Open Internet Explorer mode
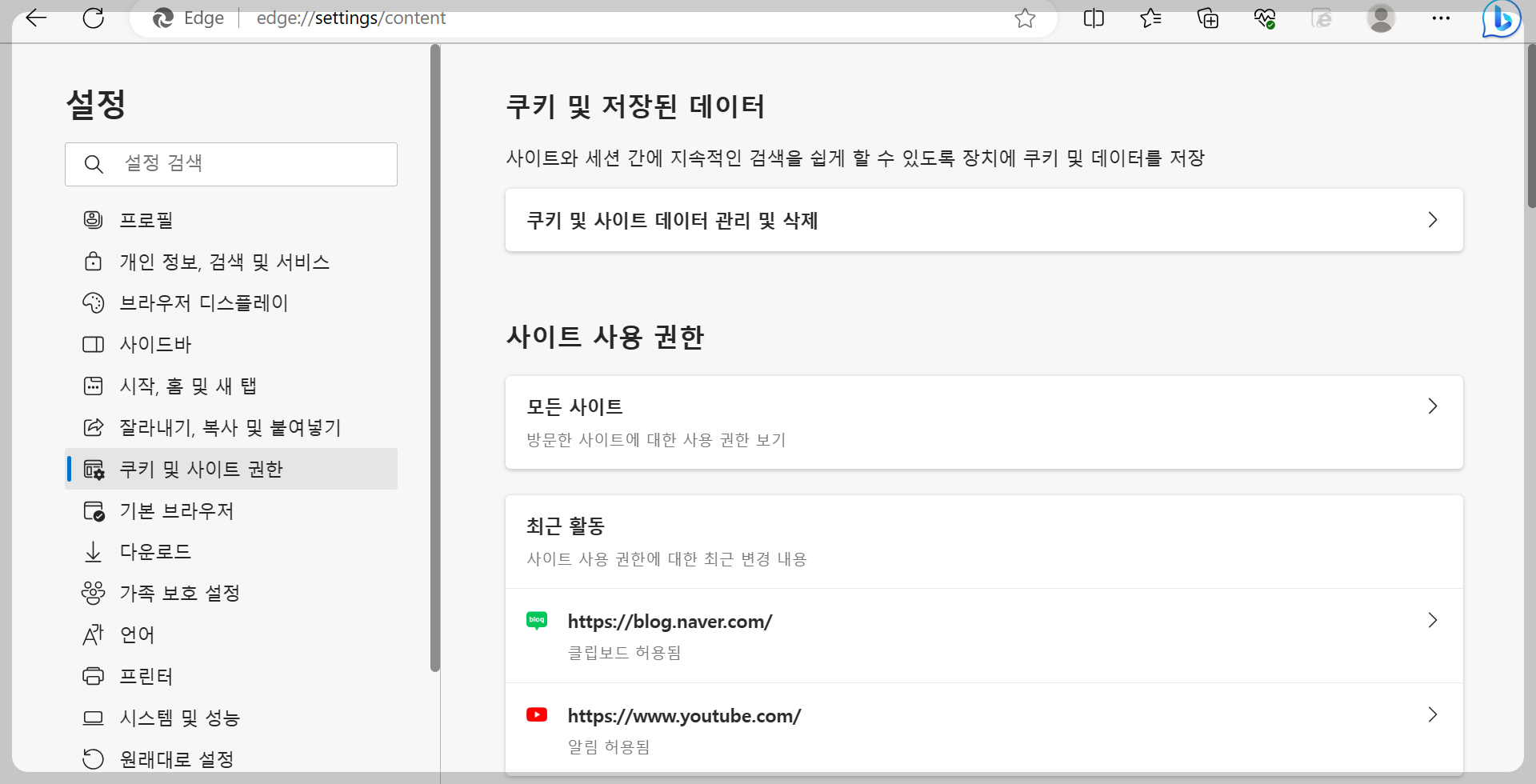The height and width of the screenshot is (784, 1536). pos(1322,18)
